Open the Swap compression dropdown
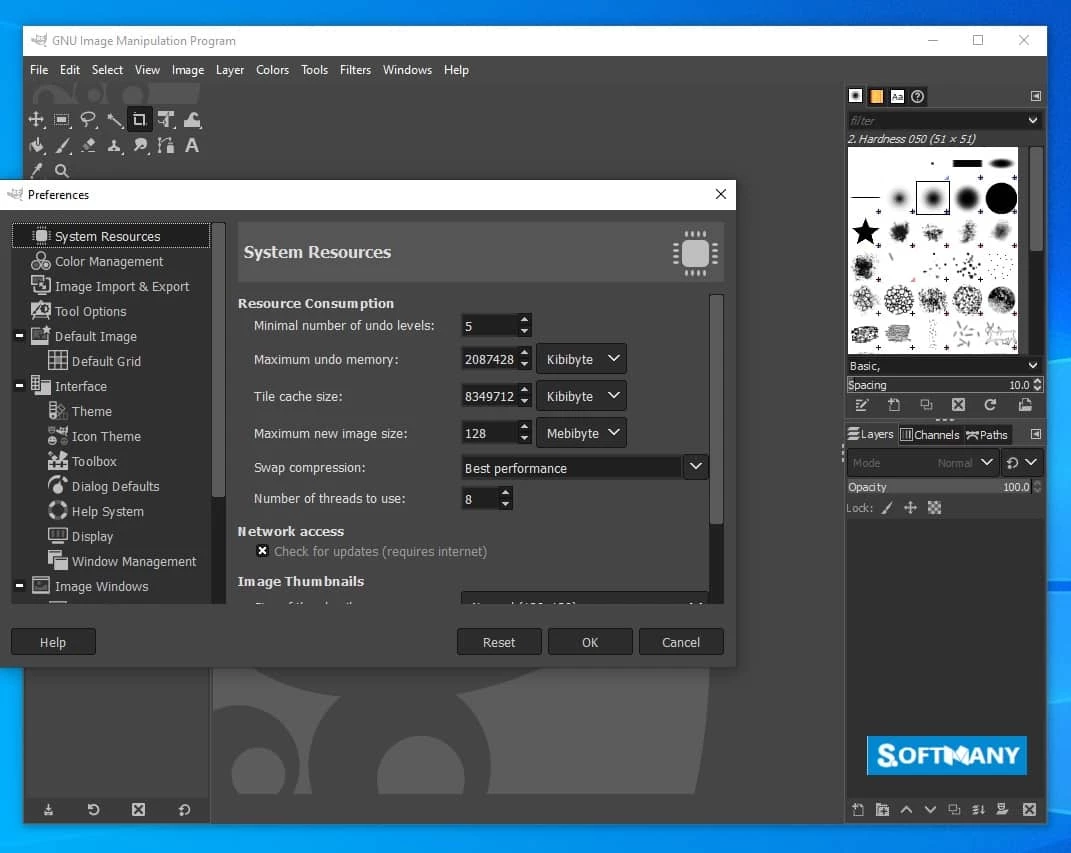 coord(696,467)
